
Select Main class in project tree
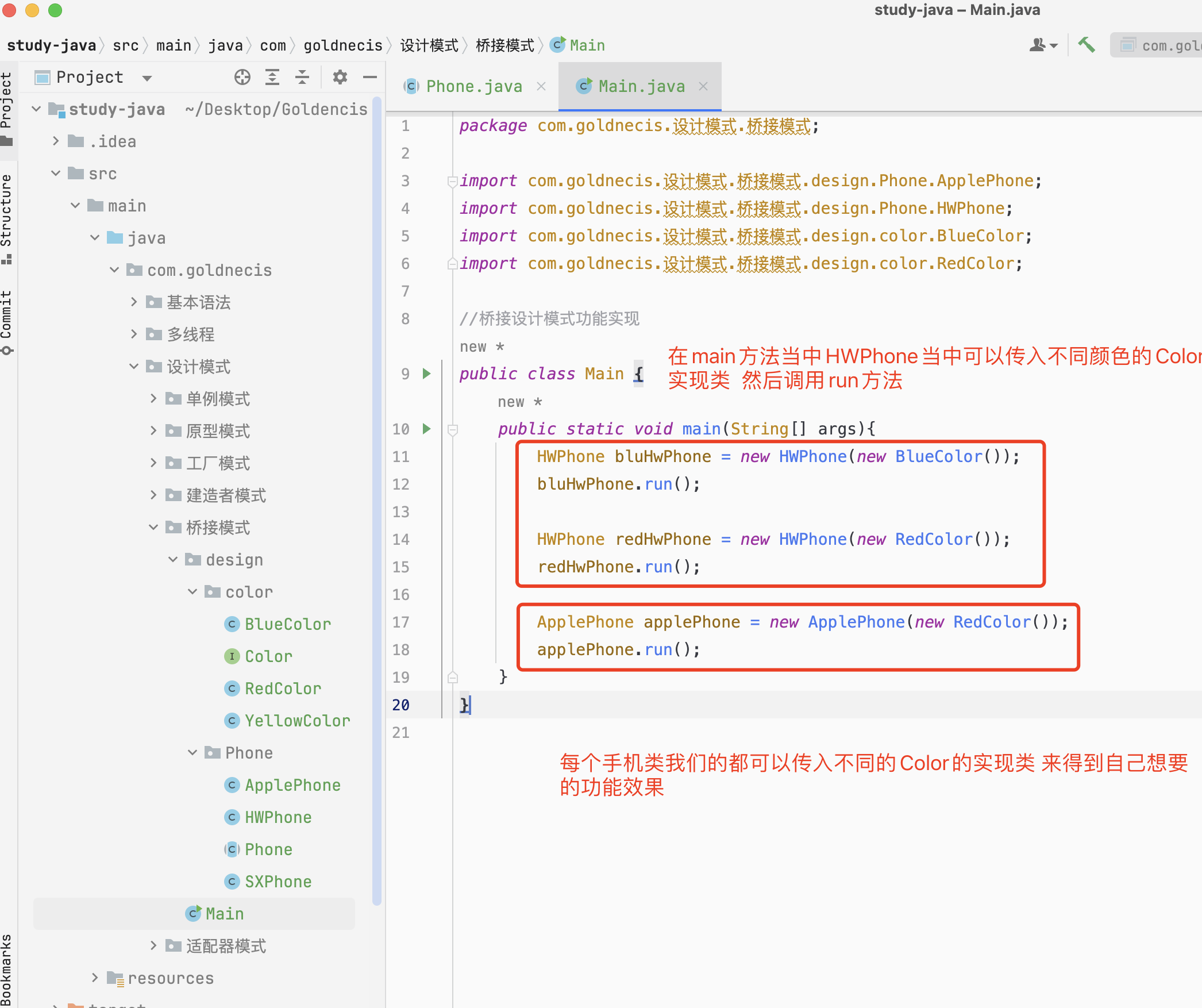pos(215,914)
